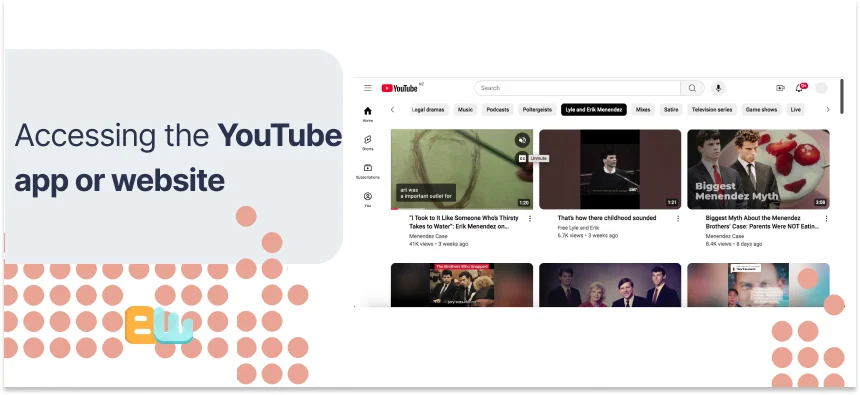Open the notifications bell
The width and height of the screenshot is (860, 395).
click(x=800, y=88)
